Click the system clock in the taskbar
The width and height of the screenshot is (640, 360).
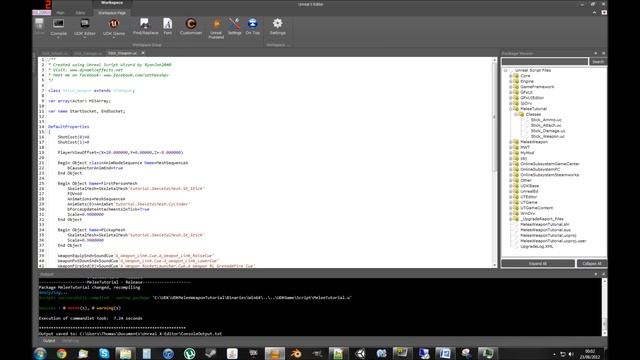point(590,354)
